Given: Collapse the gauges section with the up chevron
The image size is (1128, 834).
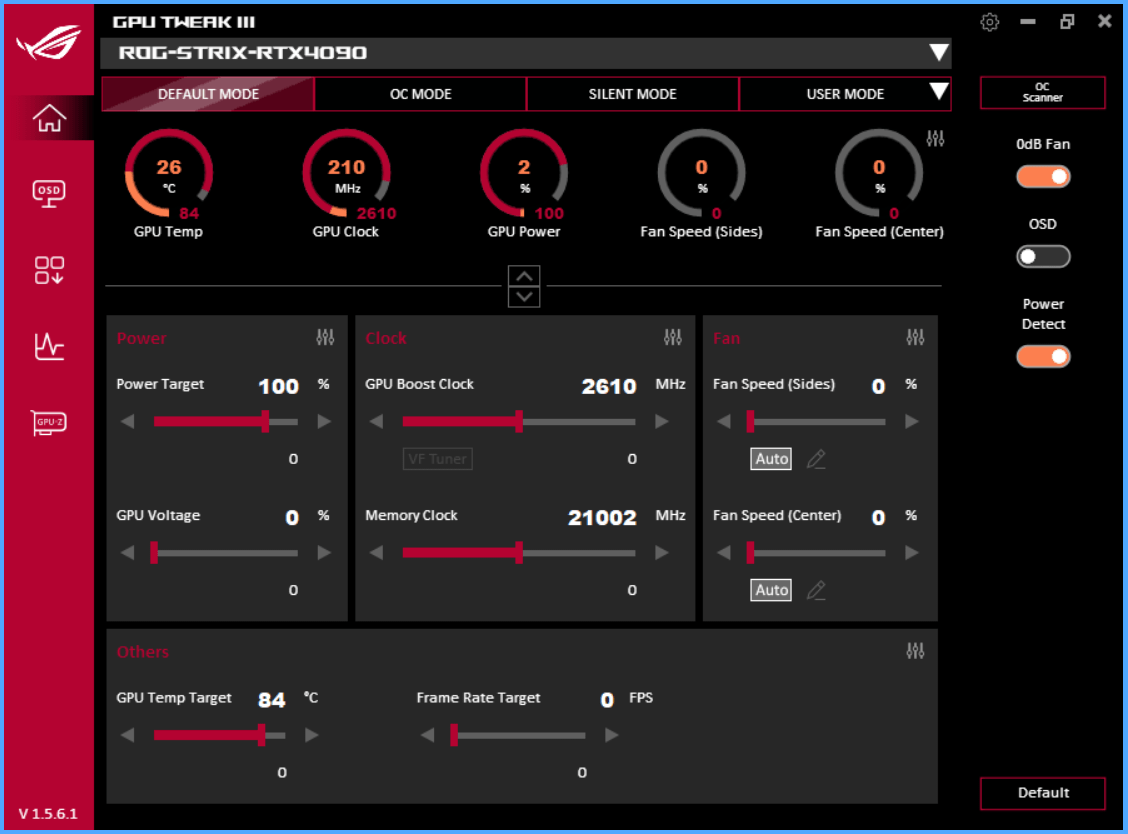Looking at the screenshot, I should coord(524,276).
